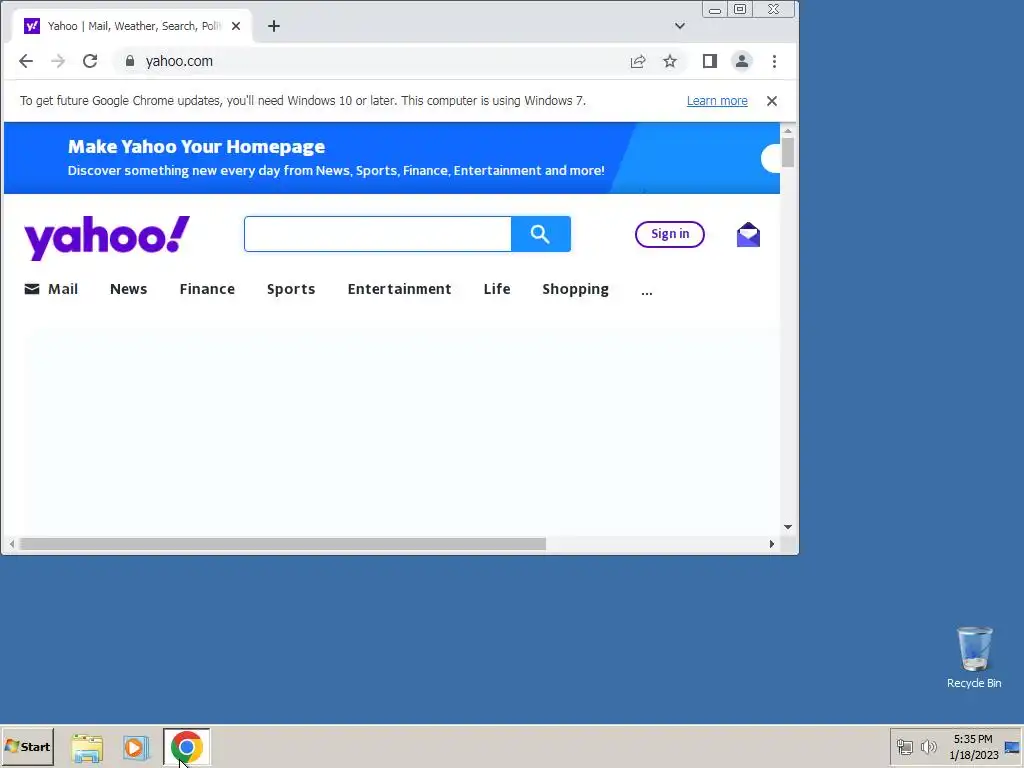1024x768 pixels.
Task: Open the Entertainment section
Action: point(400,289)
